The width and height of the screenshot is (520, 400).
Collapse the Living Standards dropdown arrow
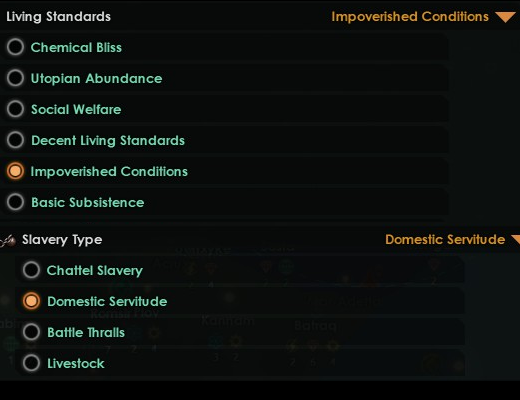point(505,17)
